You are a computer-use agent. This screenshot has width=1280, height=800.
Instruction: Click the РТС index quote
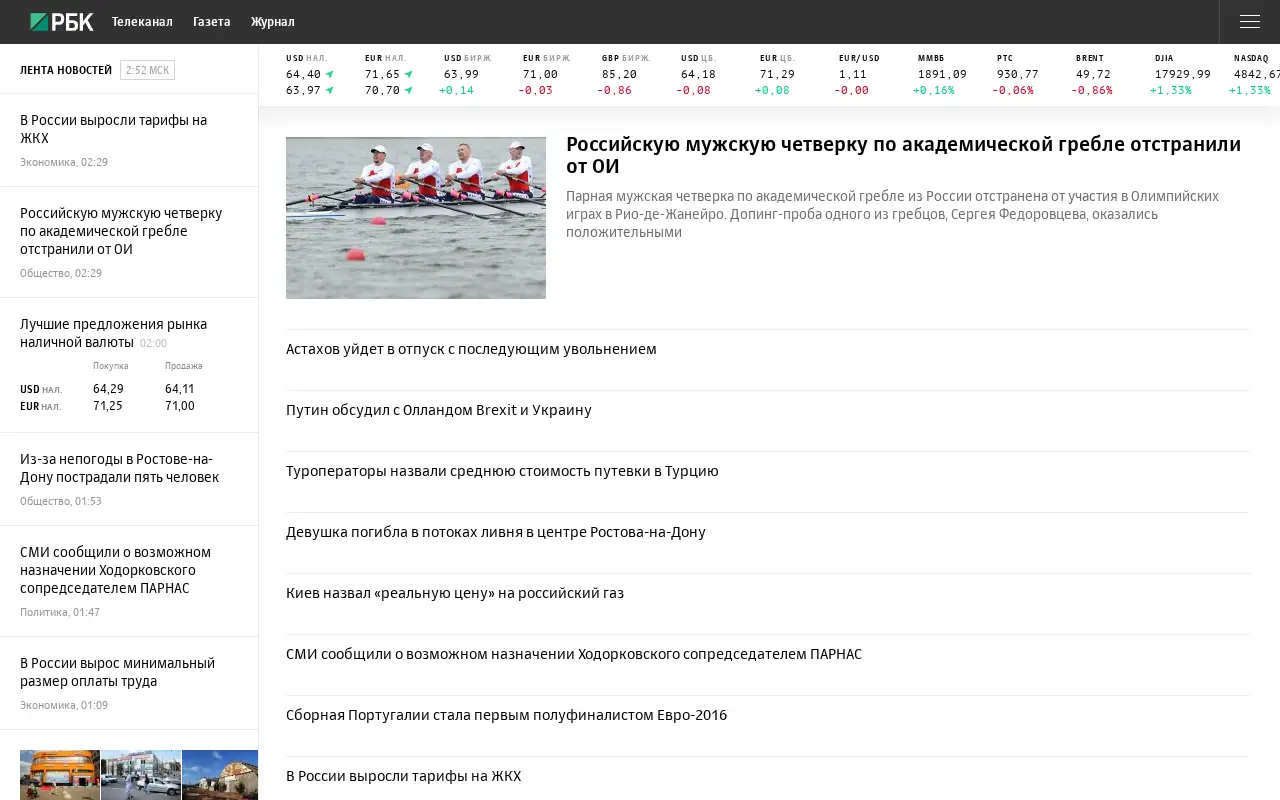pos(1016,75)
